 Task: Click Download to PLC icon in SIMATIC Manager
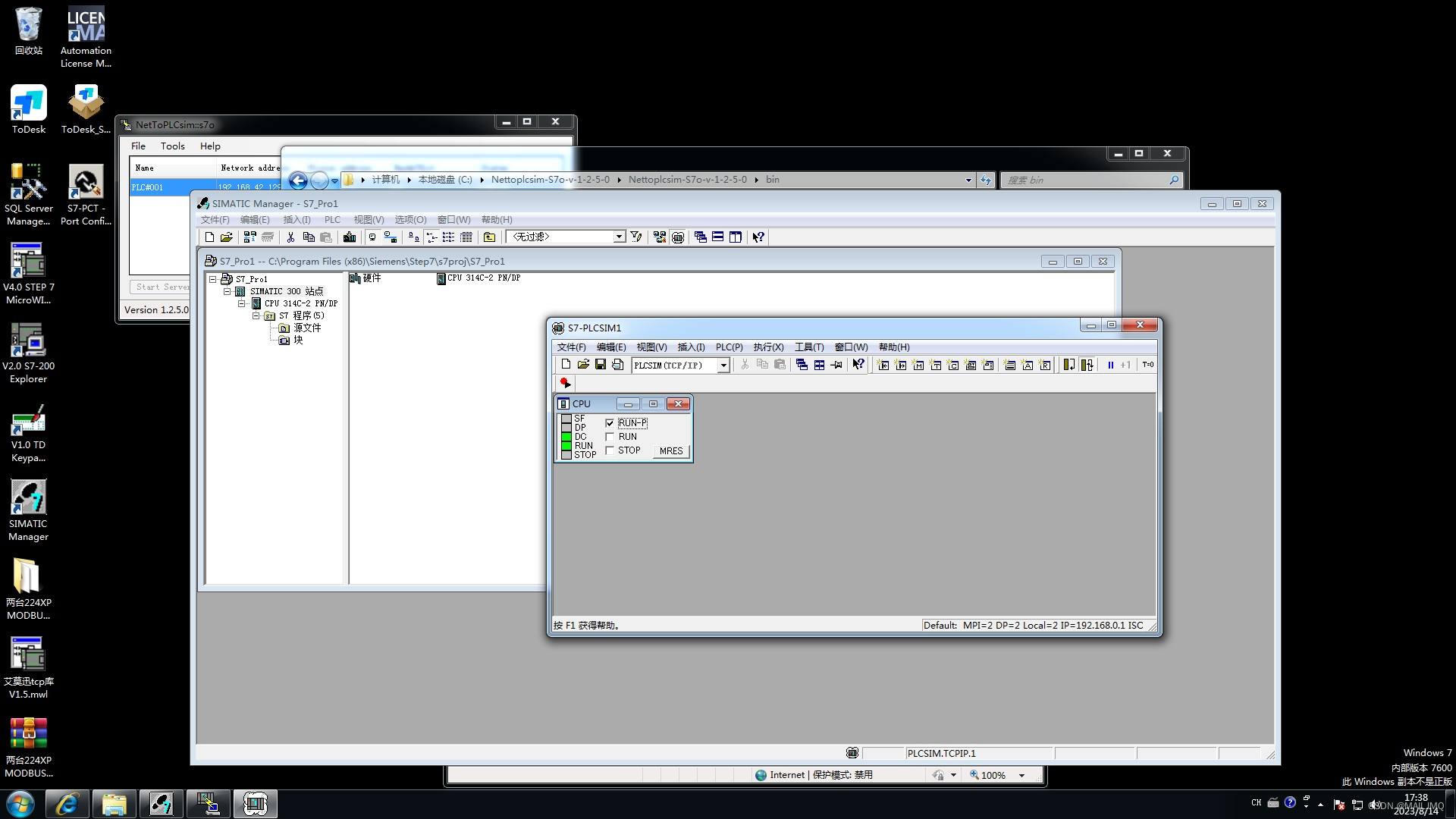coord(350,237)
